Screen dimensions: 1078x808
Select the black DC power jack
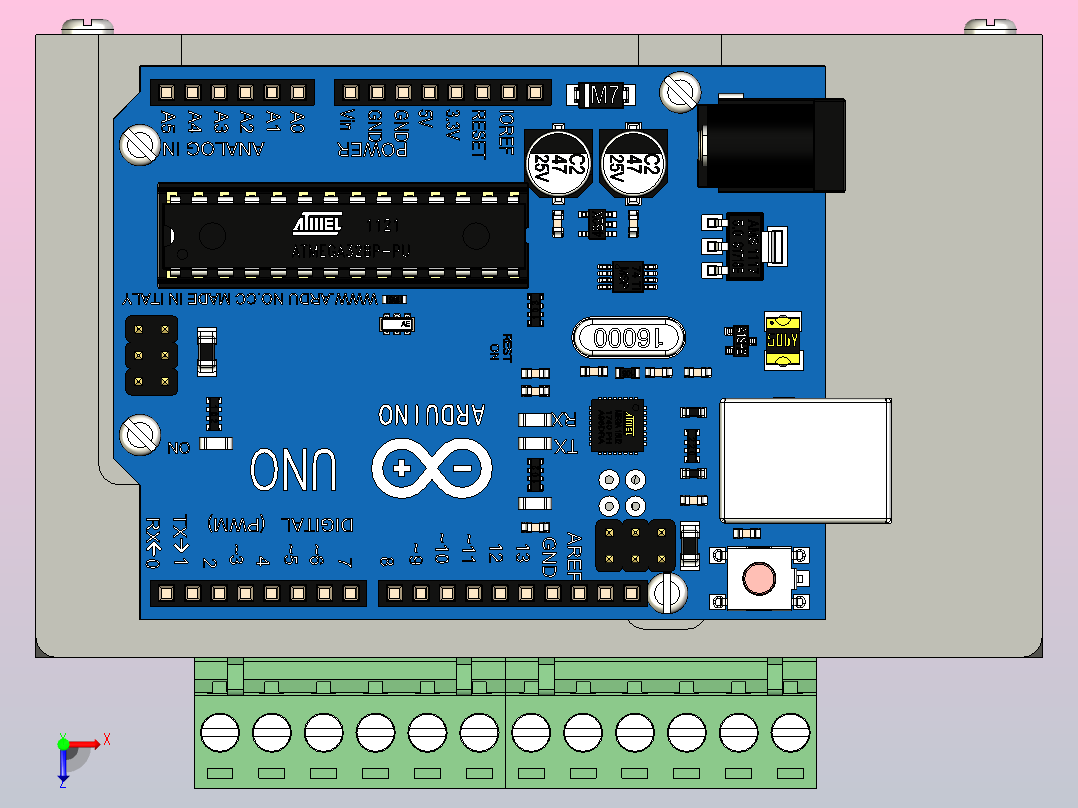pyautogui.click(x=771, y=144)
